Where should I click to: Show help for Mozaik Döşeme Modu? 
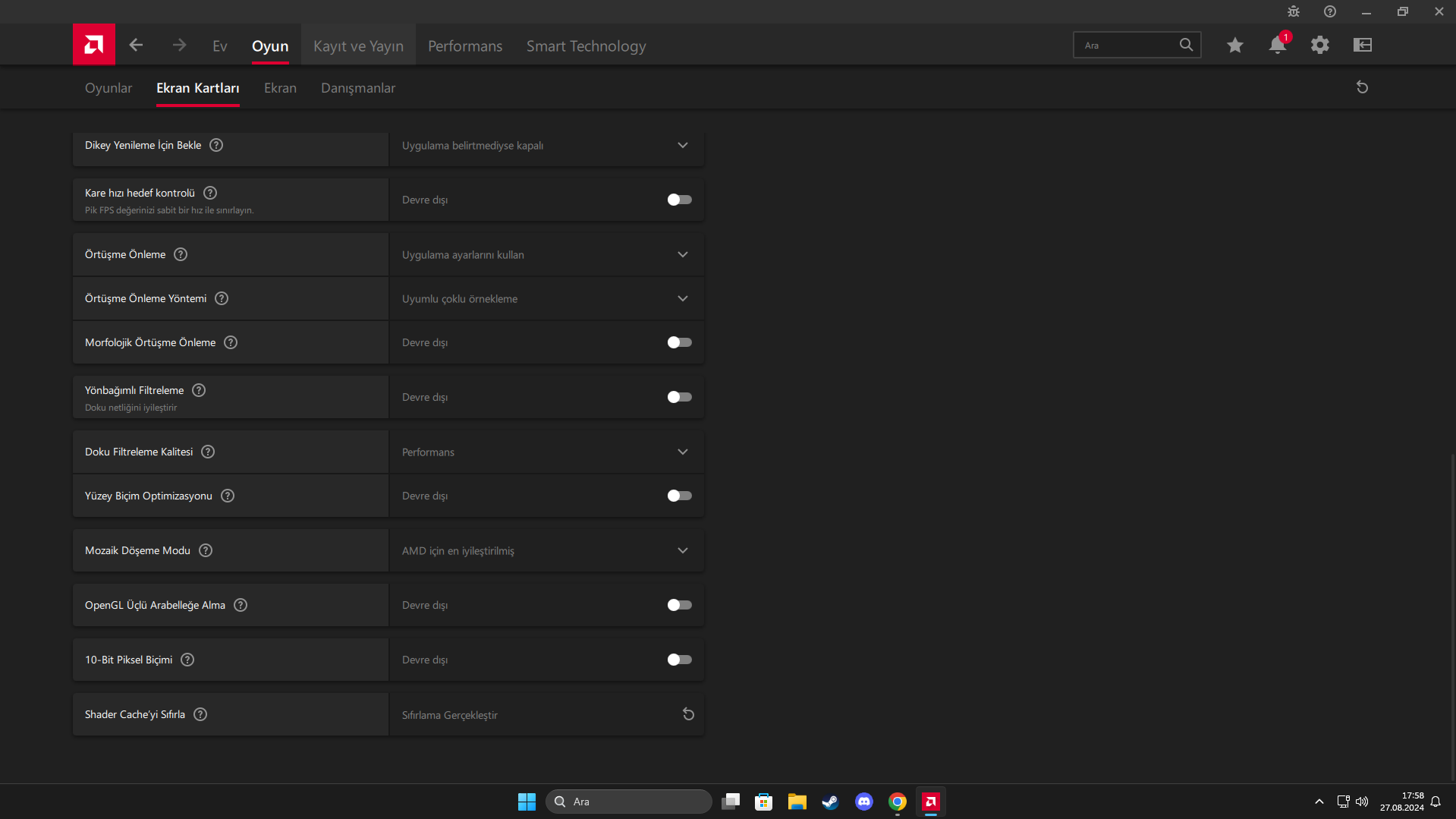pyautogui.click(x=206, y=550)
